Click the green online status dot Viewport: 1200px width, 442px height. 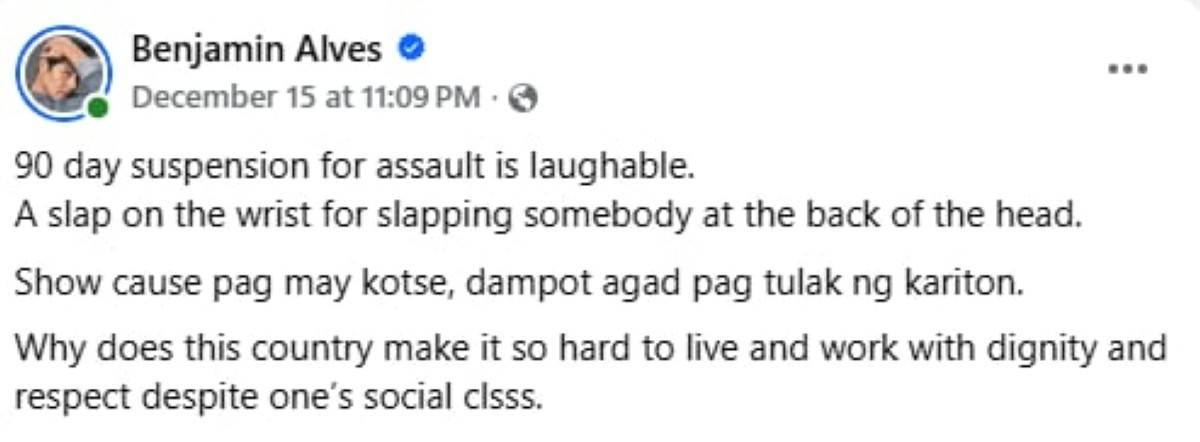pyautogui.click(x=97, y=107)
